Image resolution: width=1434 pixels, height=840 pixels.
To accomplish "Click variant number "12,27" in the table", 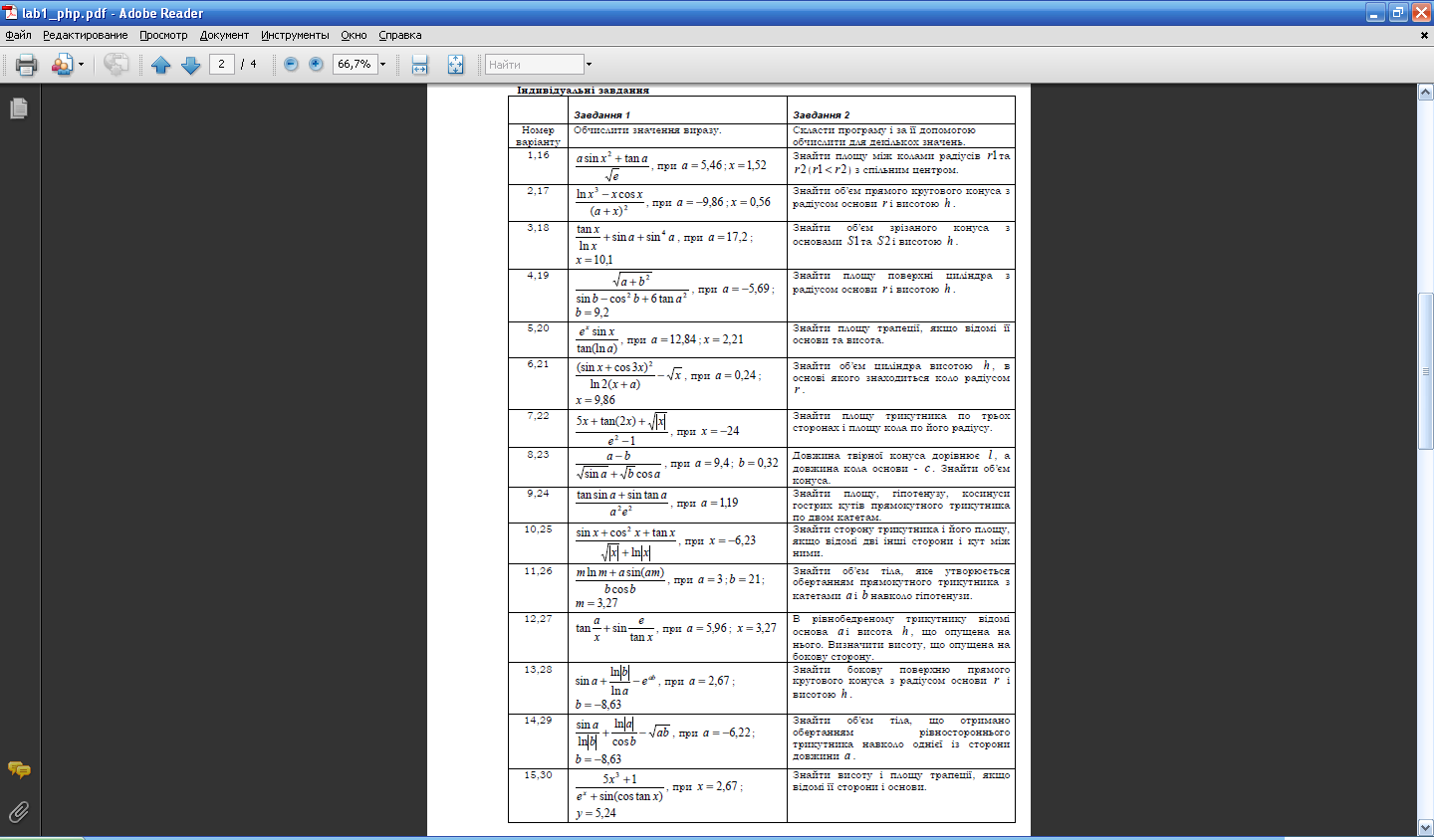I will coord(538,618).
